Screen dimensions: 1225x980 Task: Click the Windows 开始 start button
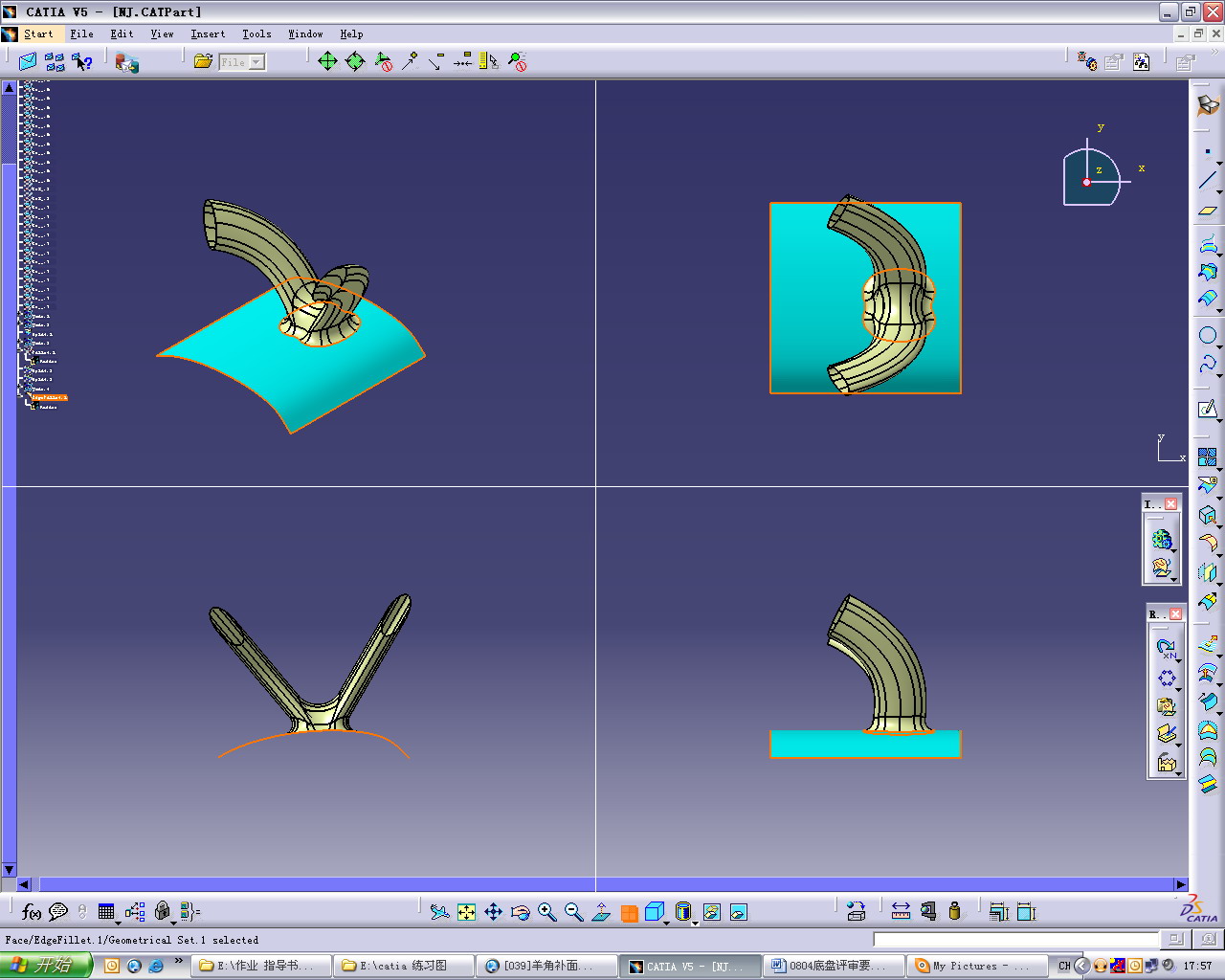click(x=46, y=966)
